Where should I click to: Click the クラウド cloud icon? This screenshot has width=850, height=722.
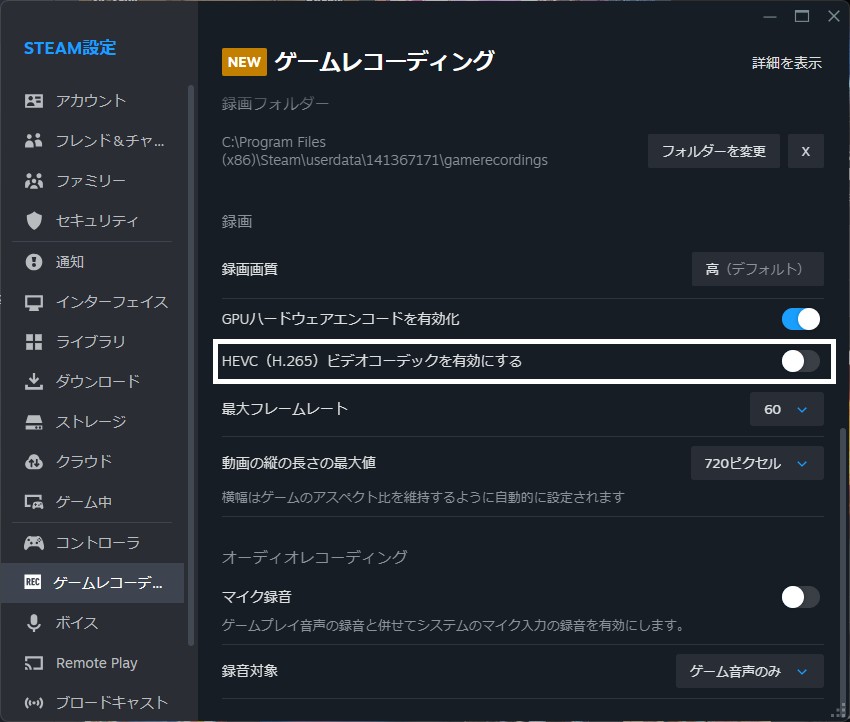pyautogui.click(x=34, y=462)
